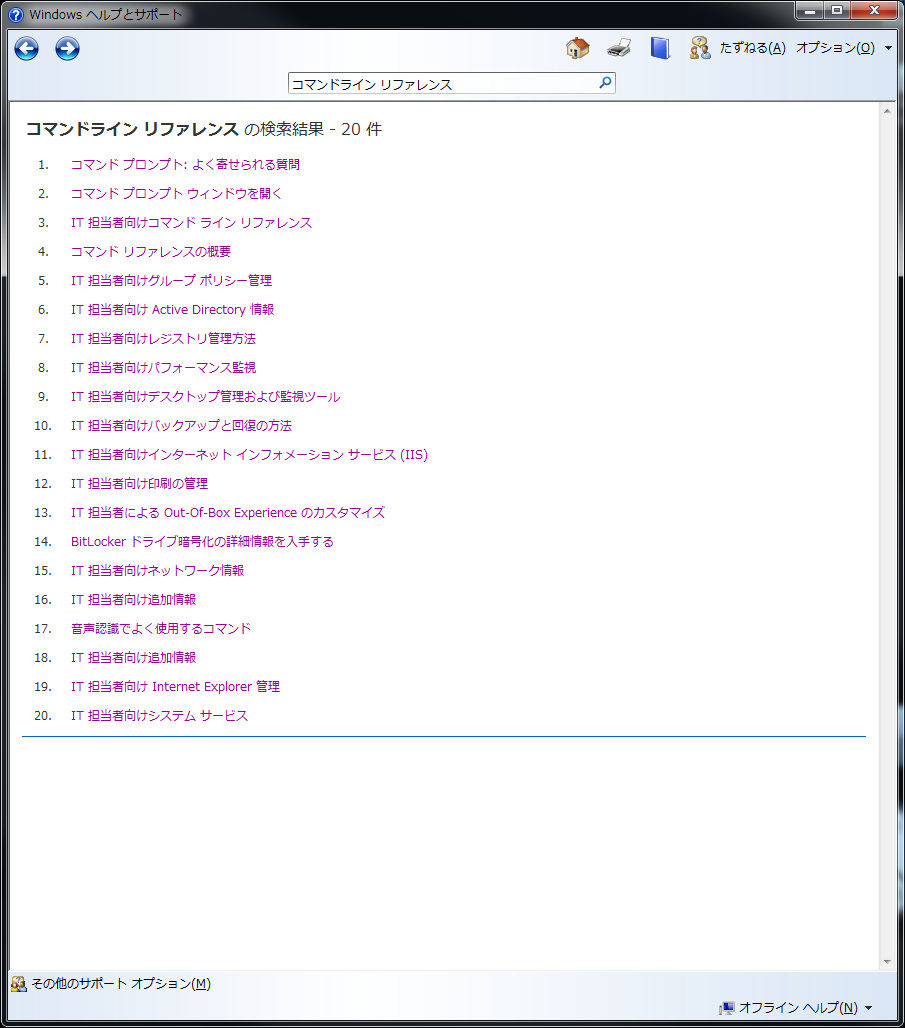
Task: Click the Back navigation arrow
Action: tap(27, 49)
